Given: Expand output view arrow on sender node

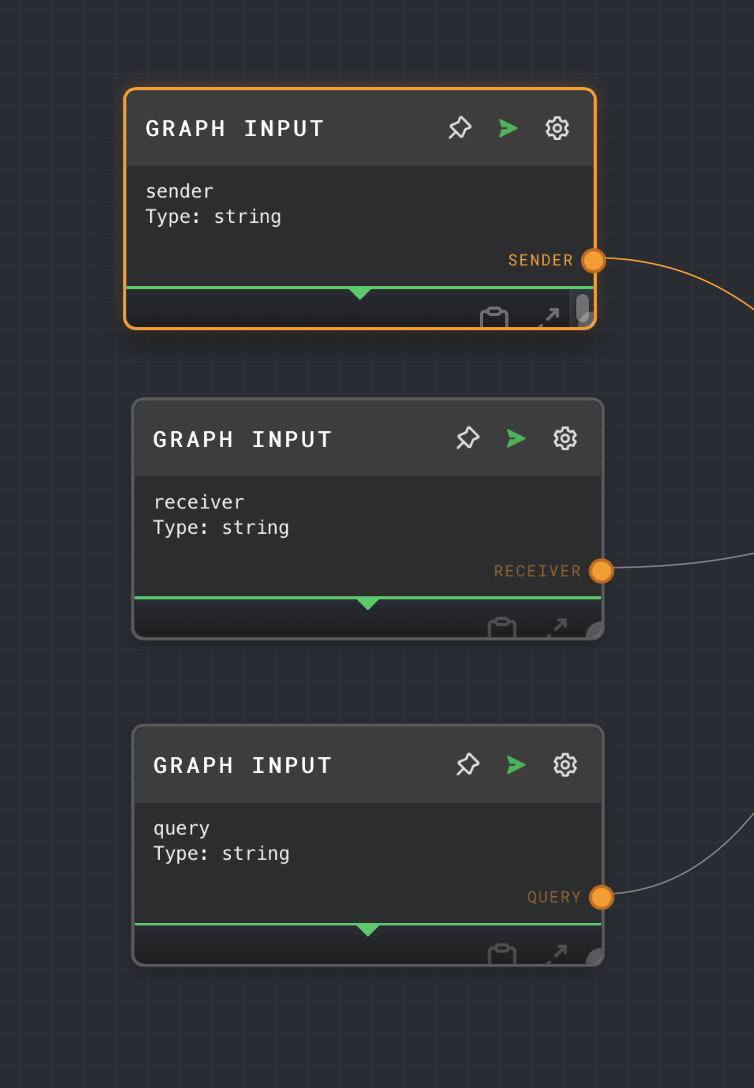Looking at the screenshot, I should pos(549,317).
